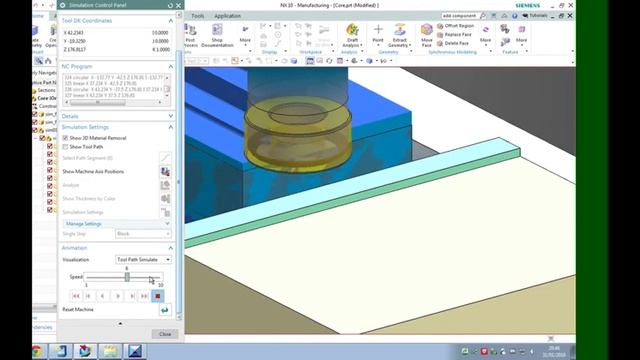Click the add component search field

[x=460, y=16]
